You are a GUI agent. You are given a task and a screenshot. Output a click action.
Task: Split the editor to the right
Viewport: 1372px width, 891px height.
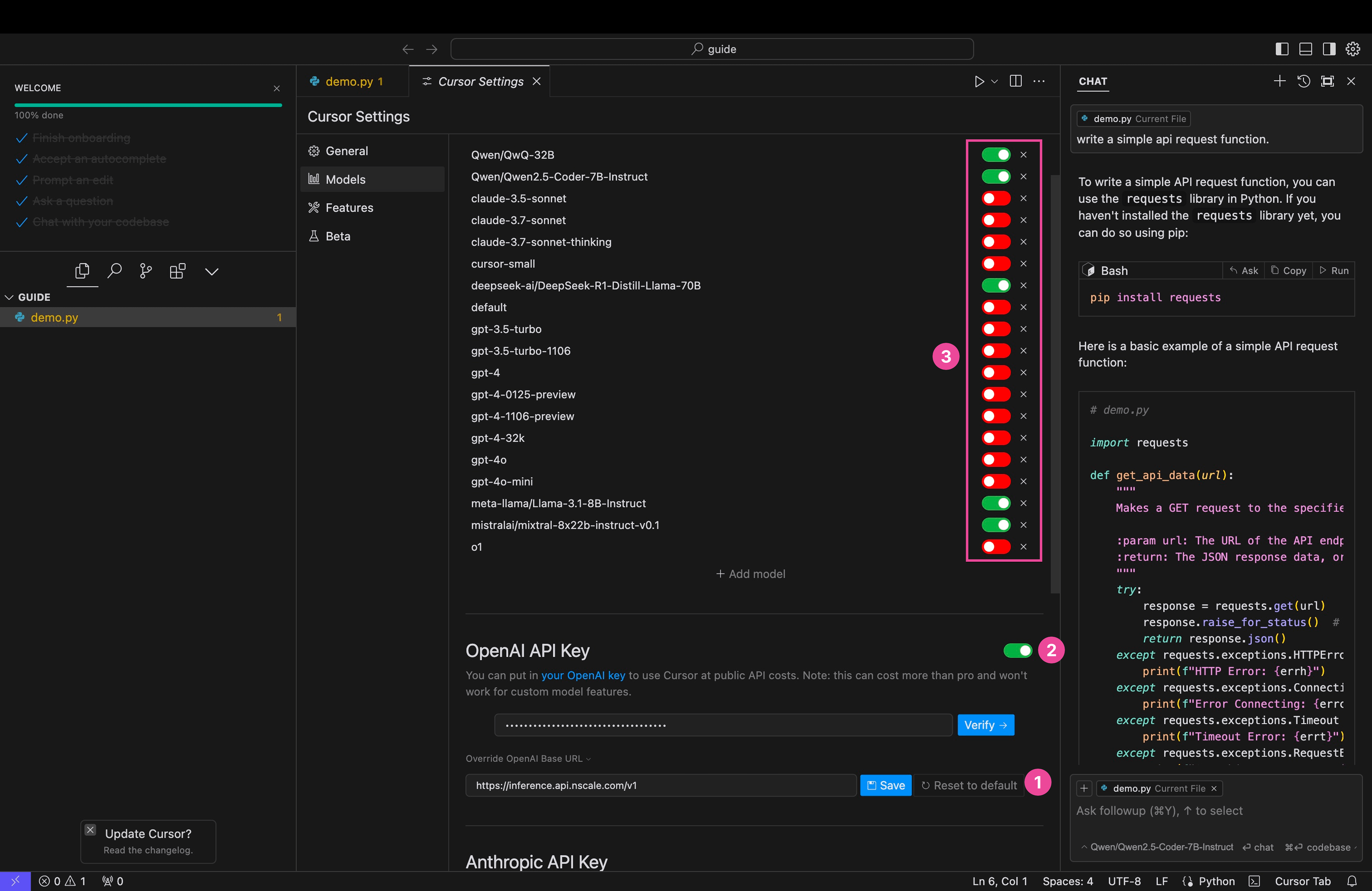(1016, 81)
